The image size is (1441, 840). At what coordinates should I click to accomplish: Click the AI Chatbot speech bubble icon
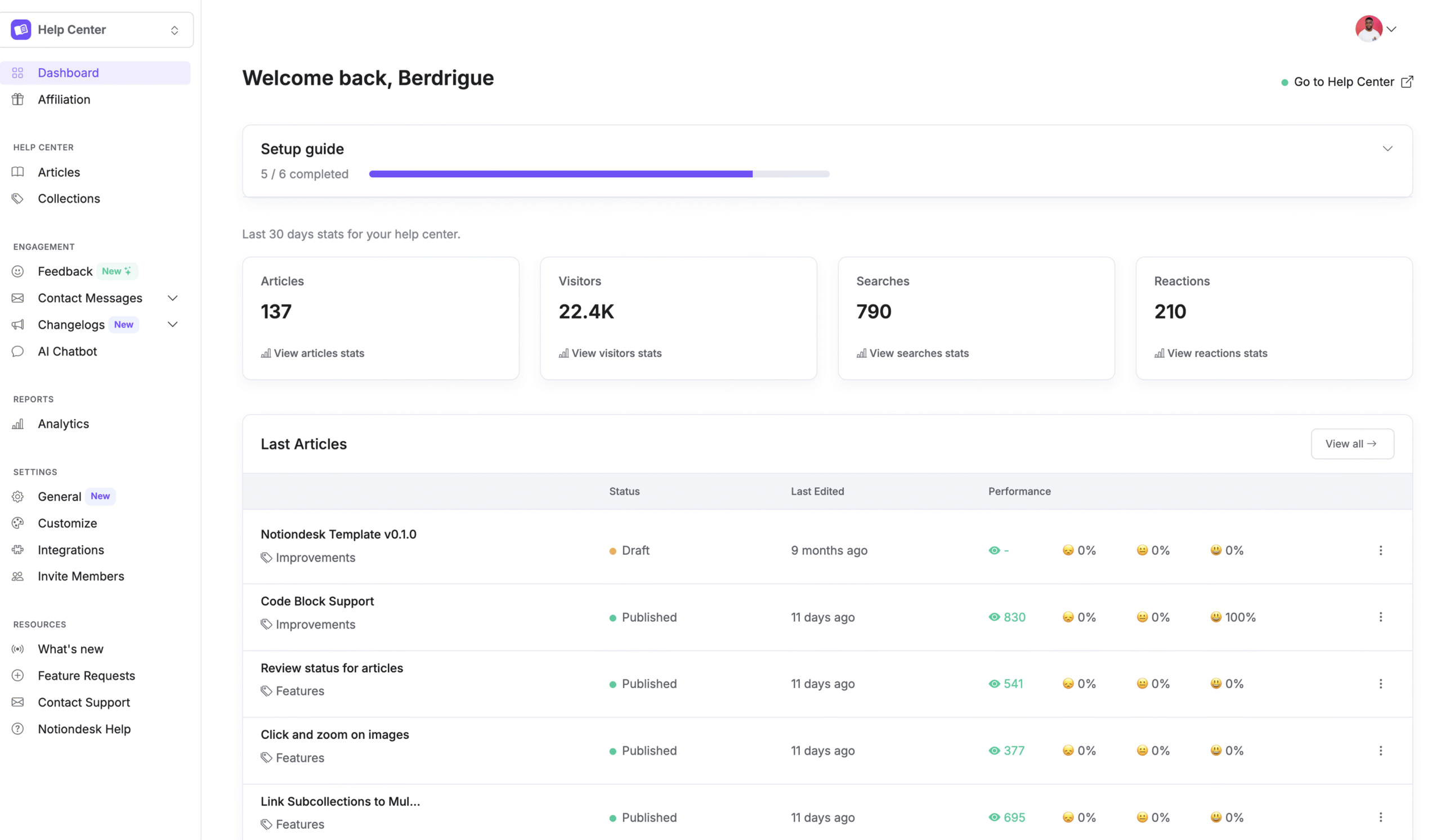point(17,352)
